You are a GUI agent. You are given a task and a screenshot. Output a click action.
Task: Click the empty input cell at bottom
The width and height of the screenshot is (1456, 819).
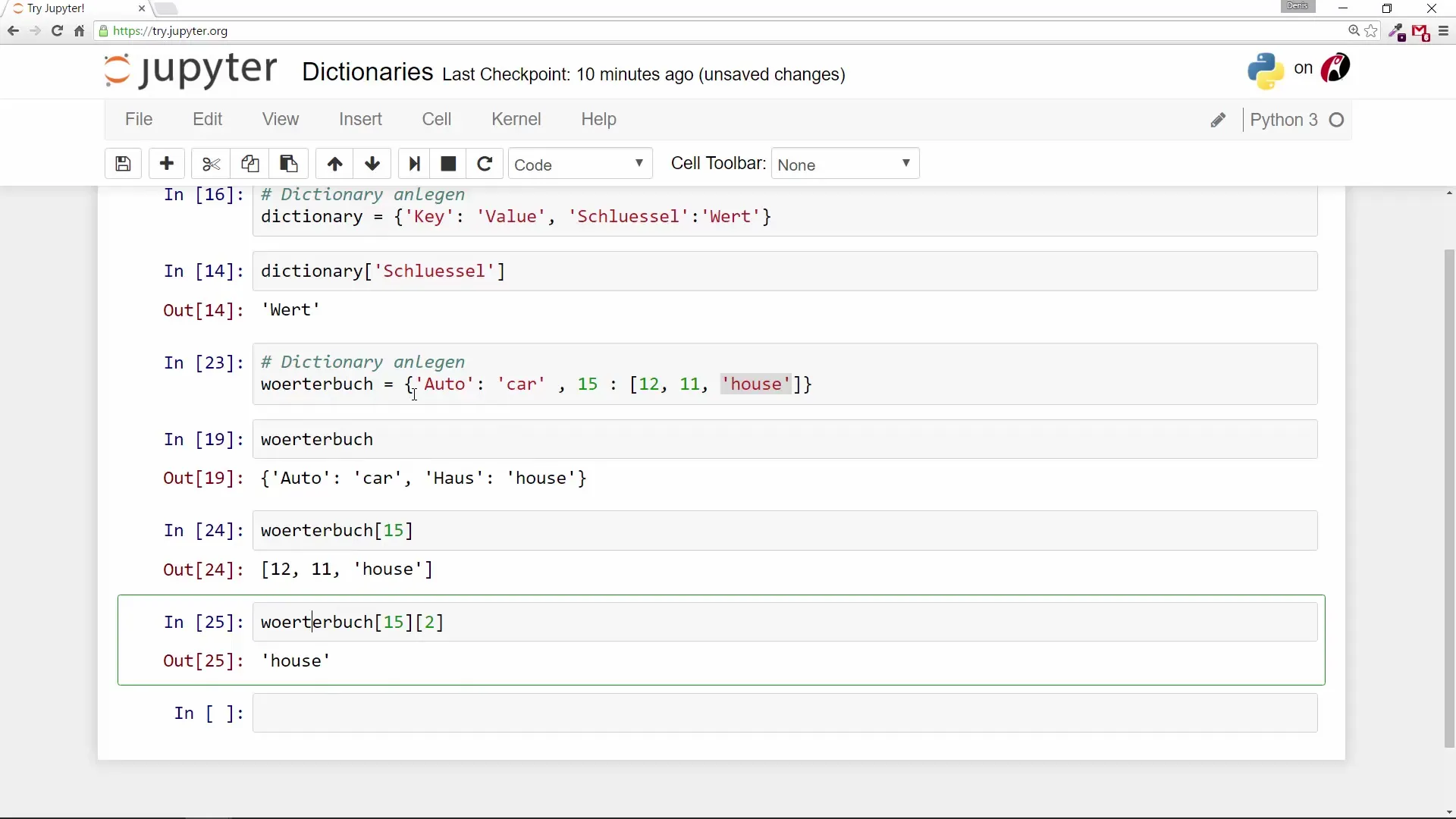coord(785,714)
